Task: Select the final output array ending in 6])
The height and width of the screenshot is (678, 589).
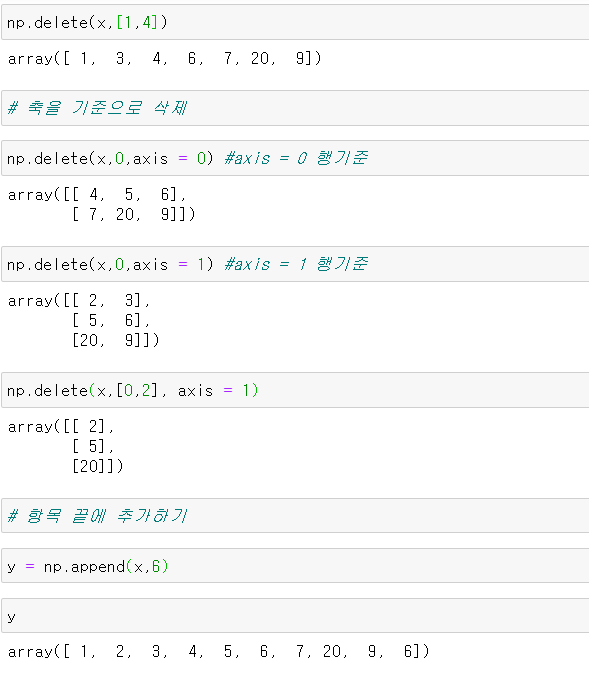Action: coord(218,651)
